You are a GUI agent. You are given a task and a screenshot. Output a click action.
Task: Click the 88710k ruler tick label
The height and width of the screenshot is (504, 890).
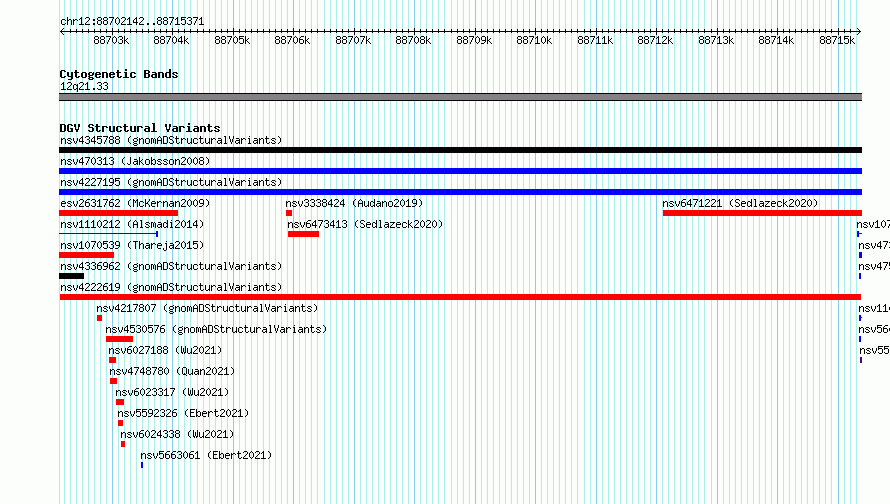pos(534,40)
